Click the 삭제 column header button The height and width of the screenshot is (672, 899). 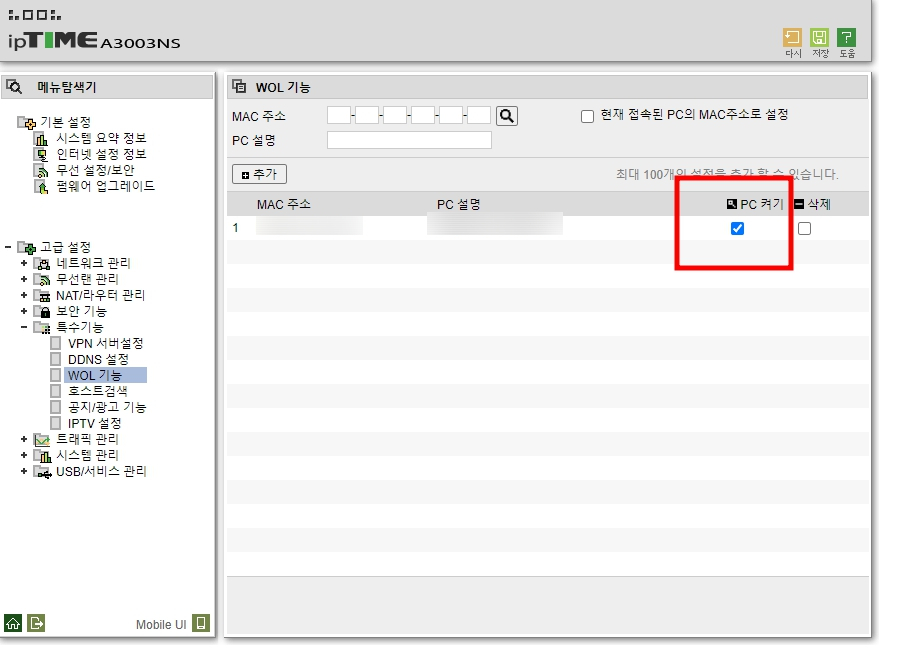coord(812,204)
